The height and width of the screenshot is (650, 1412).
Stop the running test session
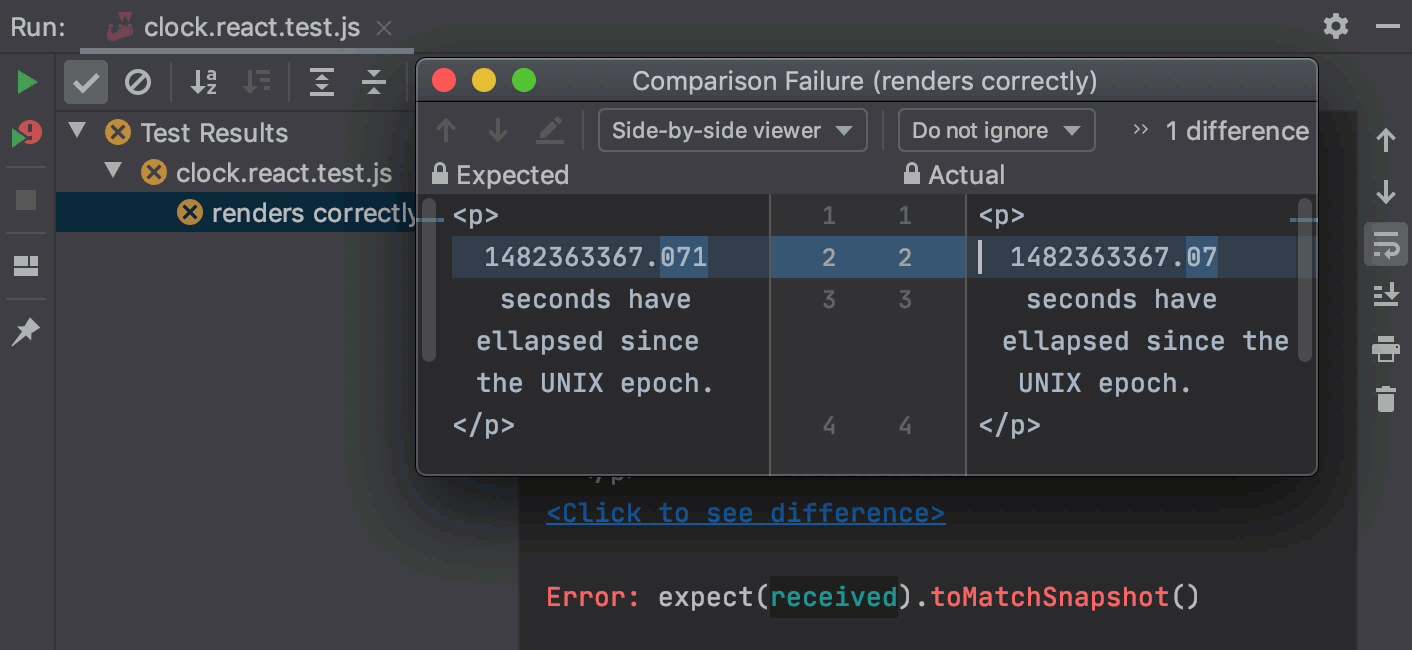tap(26, 202)
